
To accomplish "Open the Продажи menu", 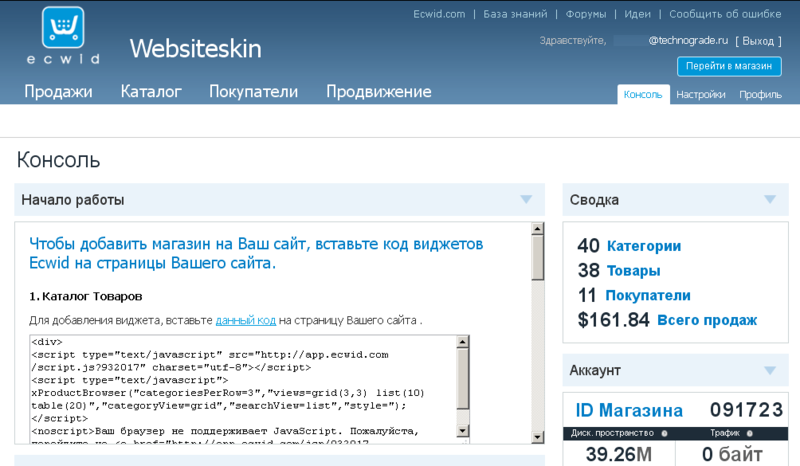I will [x=58, y=92].
